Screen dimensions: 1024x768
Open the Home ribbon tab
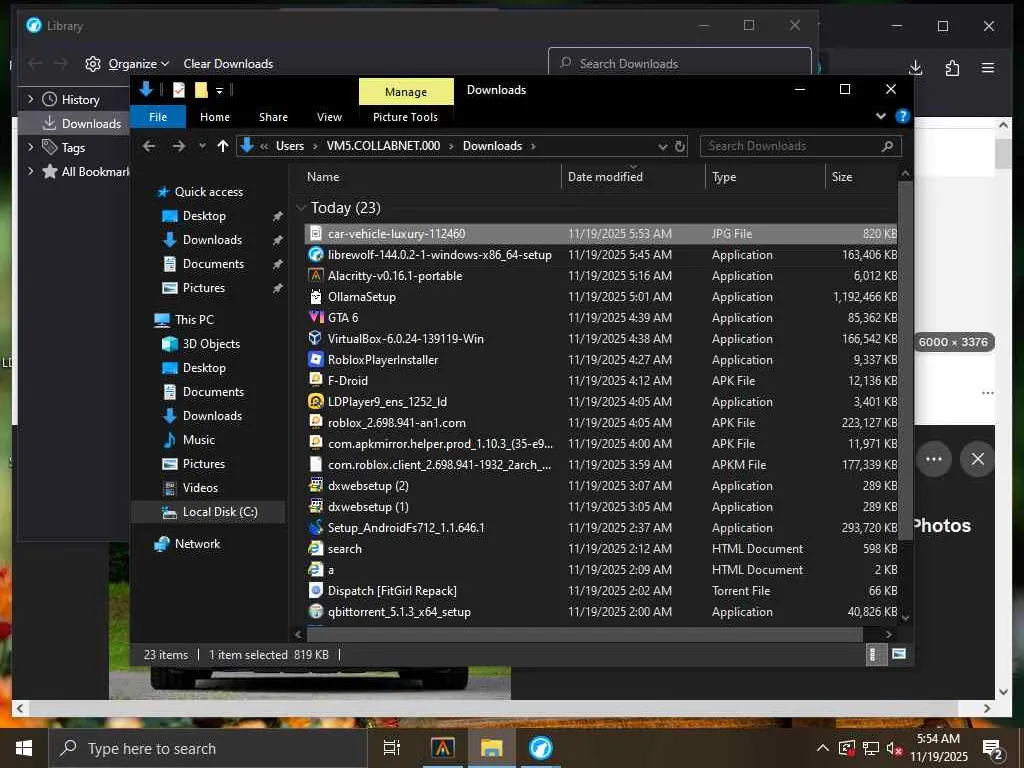point(215,117)
